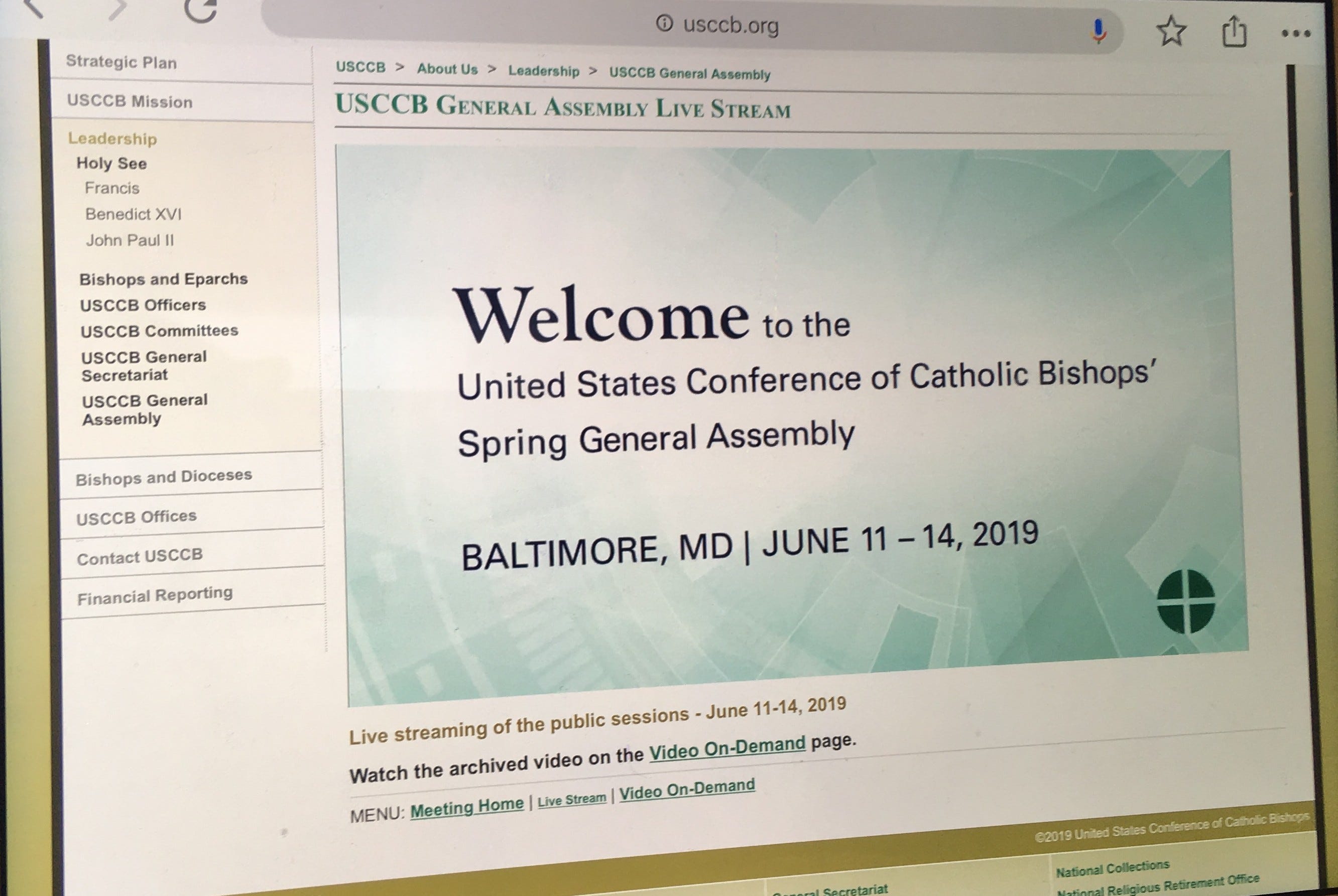Open the John Paul II link
The width and height of the screenshot is (1338, 896).
coord(130,240)
